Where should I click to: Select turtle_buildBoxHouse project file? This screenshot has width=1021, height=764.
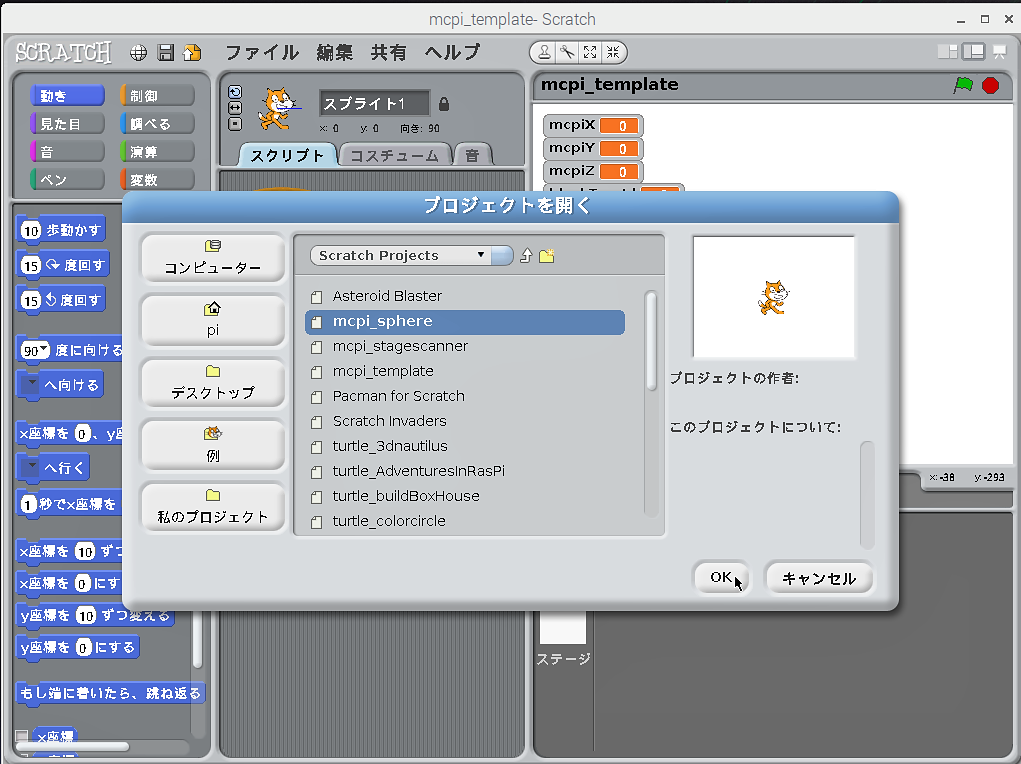tap(465, 496)
